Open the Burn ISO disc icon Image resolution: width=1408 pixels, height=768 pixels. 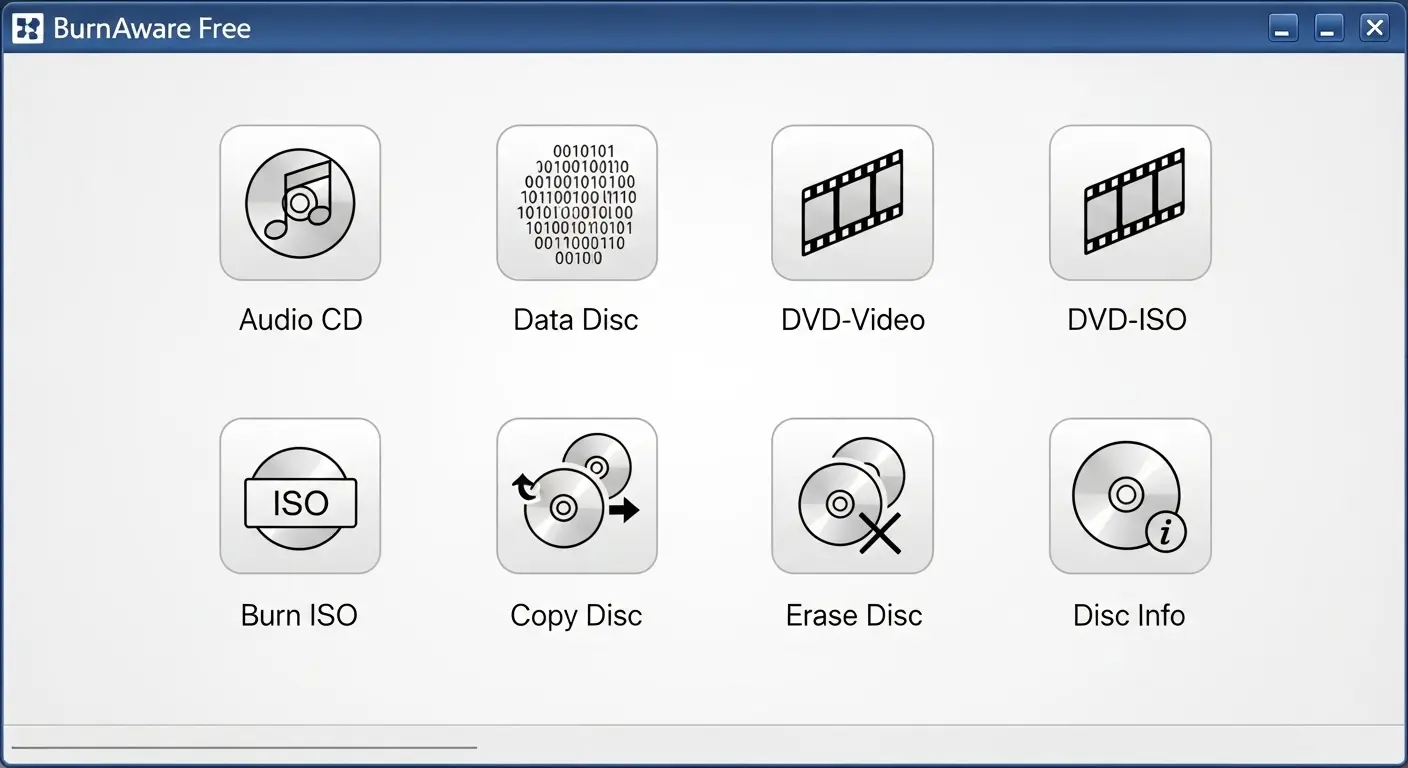click(300, 496)
